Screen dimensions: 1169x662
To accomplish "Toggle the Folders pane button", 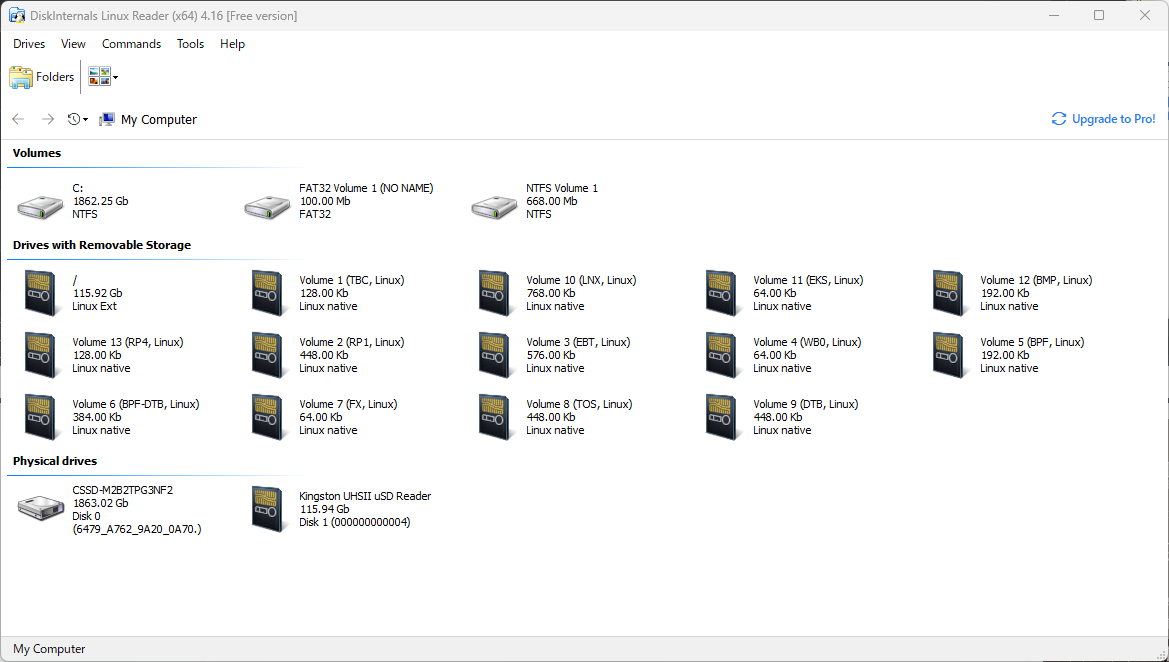I will [42, 77].
